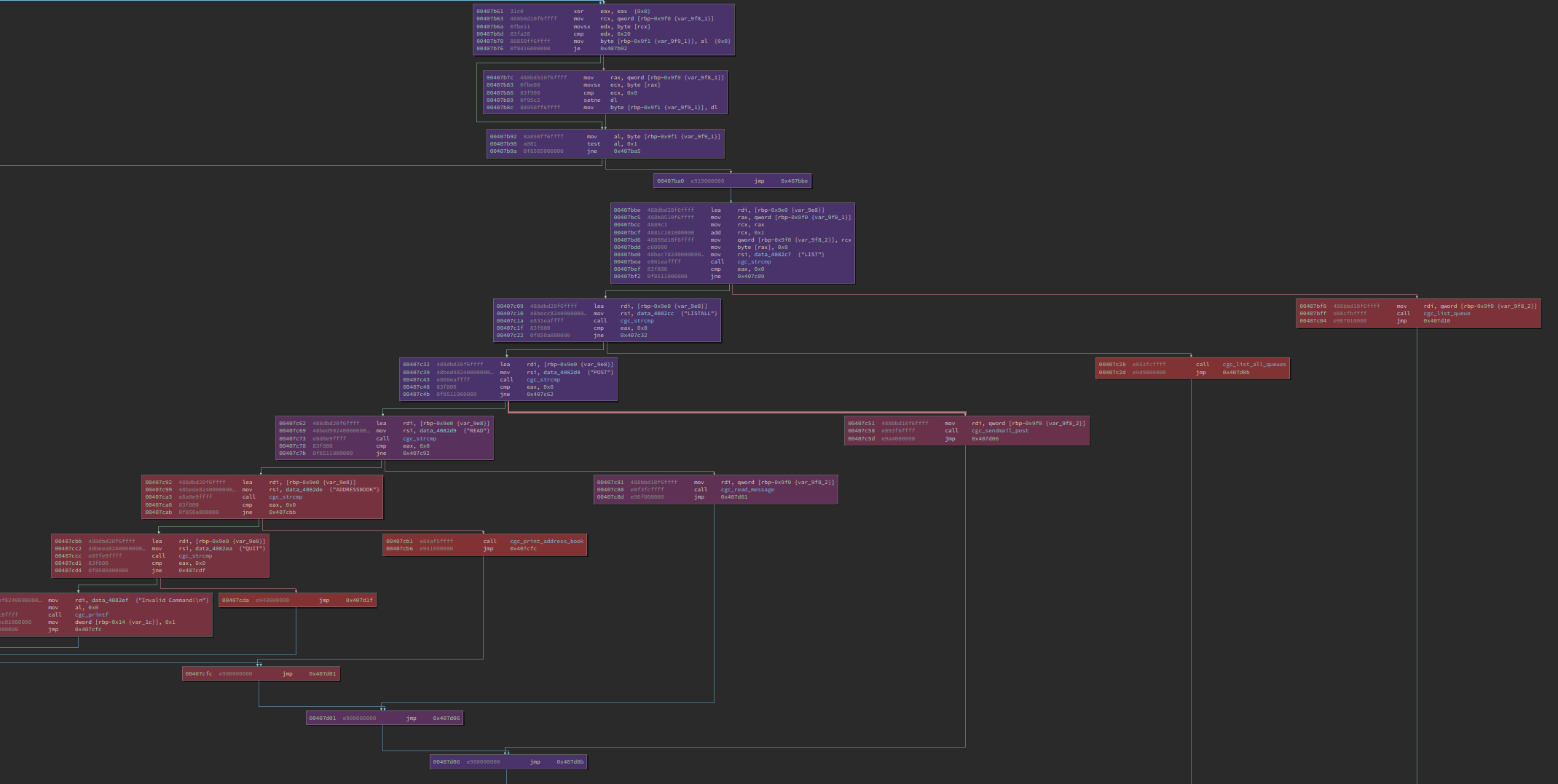The width and height of the screenshot is (1558, 784).
Task: Select address 00407b7c
Action: (x=500, y=78)
